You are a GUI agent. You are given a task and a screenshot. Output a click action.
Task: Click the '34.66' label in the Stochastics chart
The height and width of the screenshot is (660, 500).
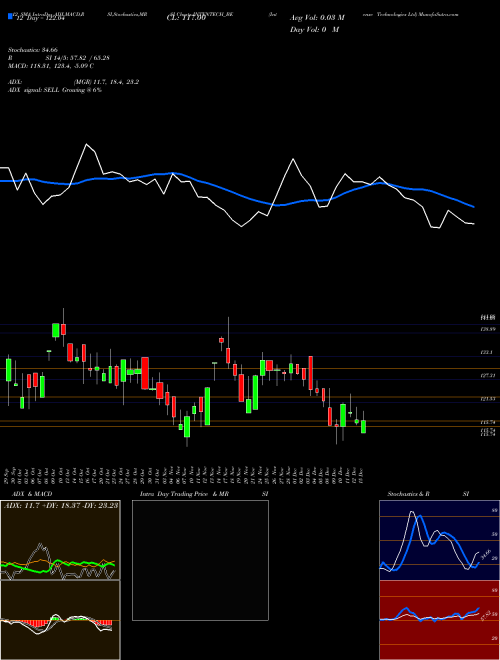tap(486, 554)
